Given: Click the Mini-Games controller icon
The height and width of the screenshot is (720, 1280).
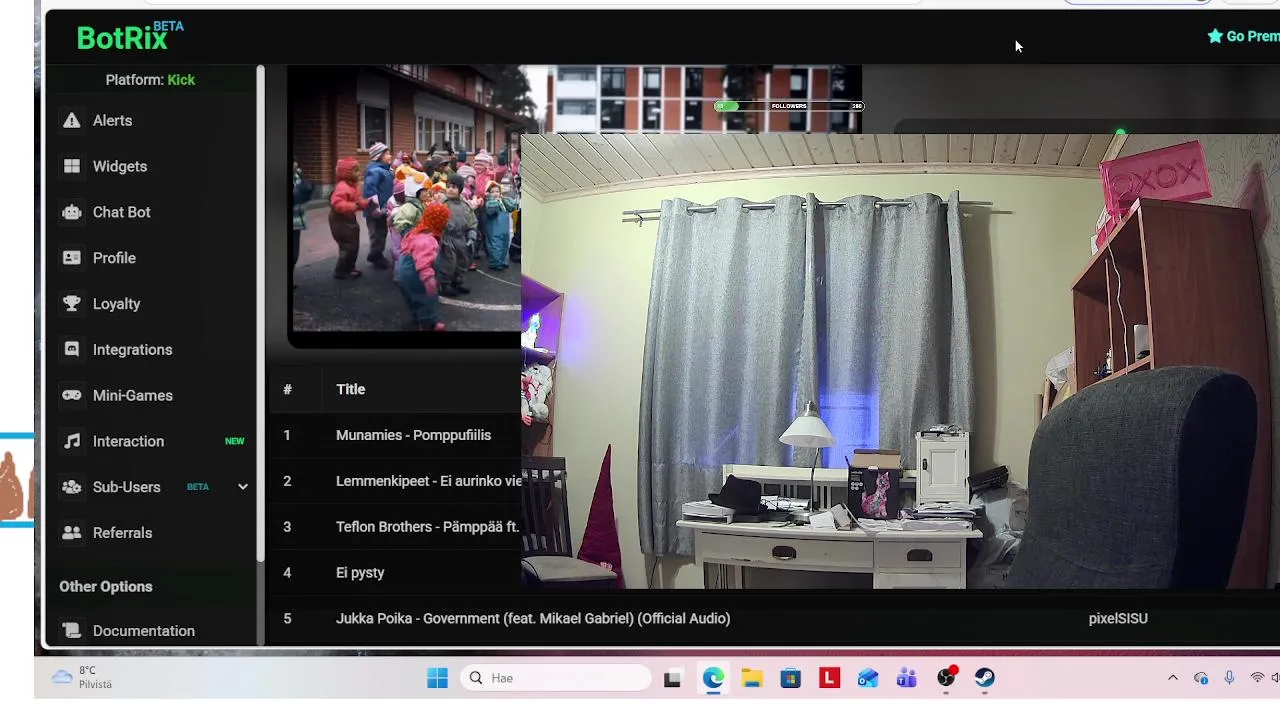Looking at the screenshot, I should 71,395.
